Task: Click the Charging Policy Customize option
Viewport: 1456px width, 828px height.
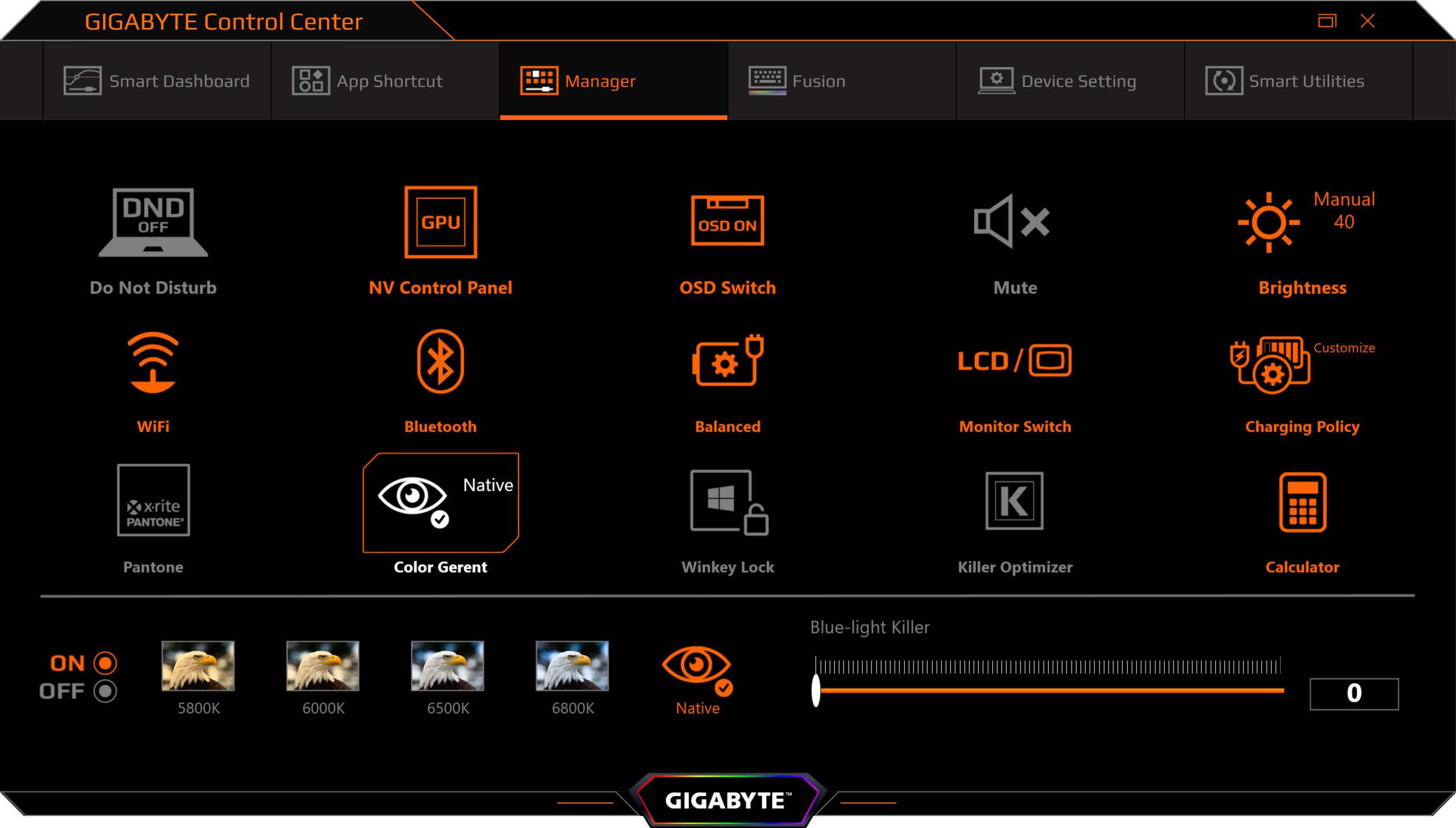Action: coord(1344,348)
